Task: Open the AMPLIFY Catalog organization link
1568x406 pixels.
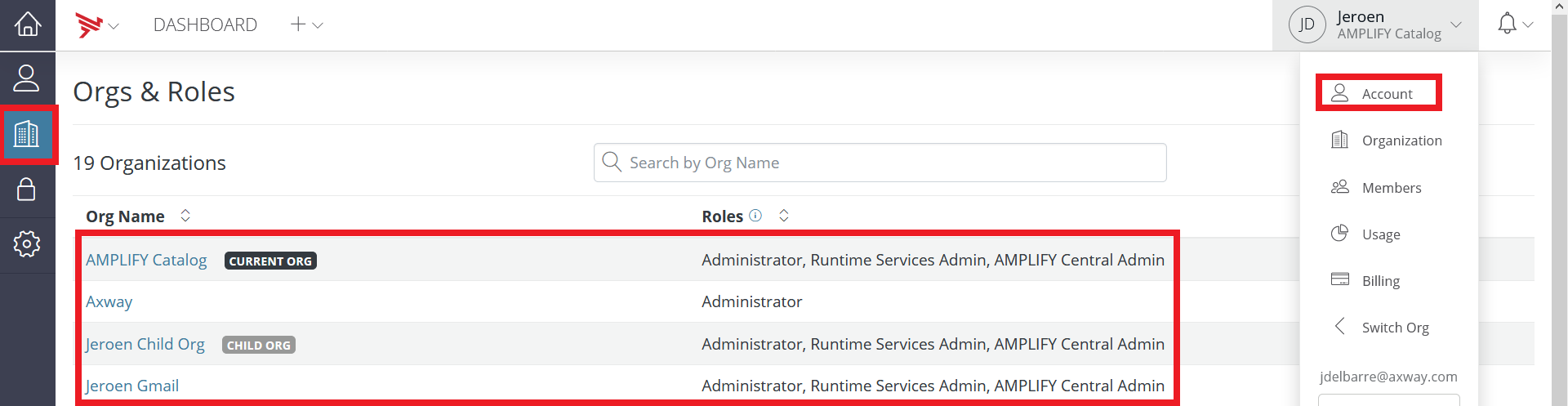Action: [x=146, y=260]
